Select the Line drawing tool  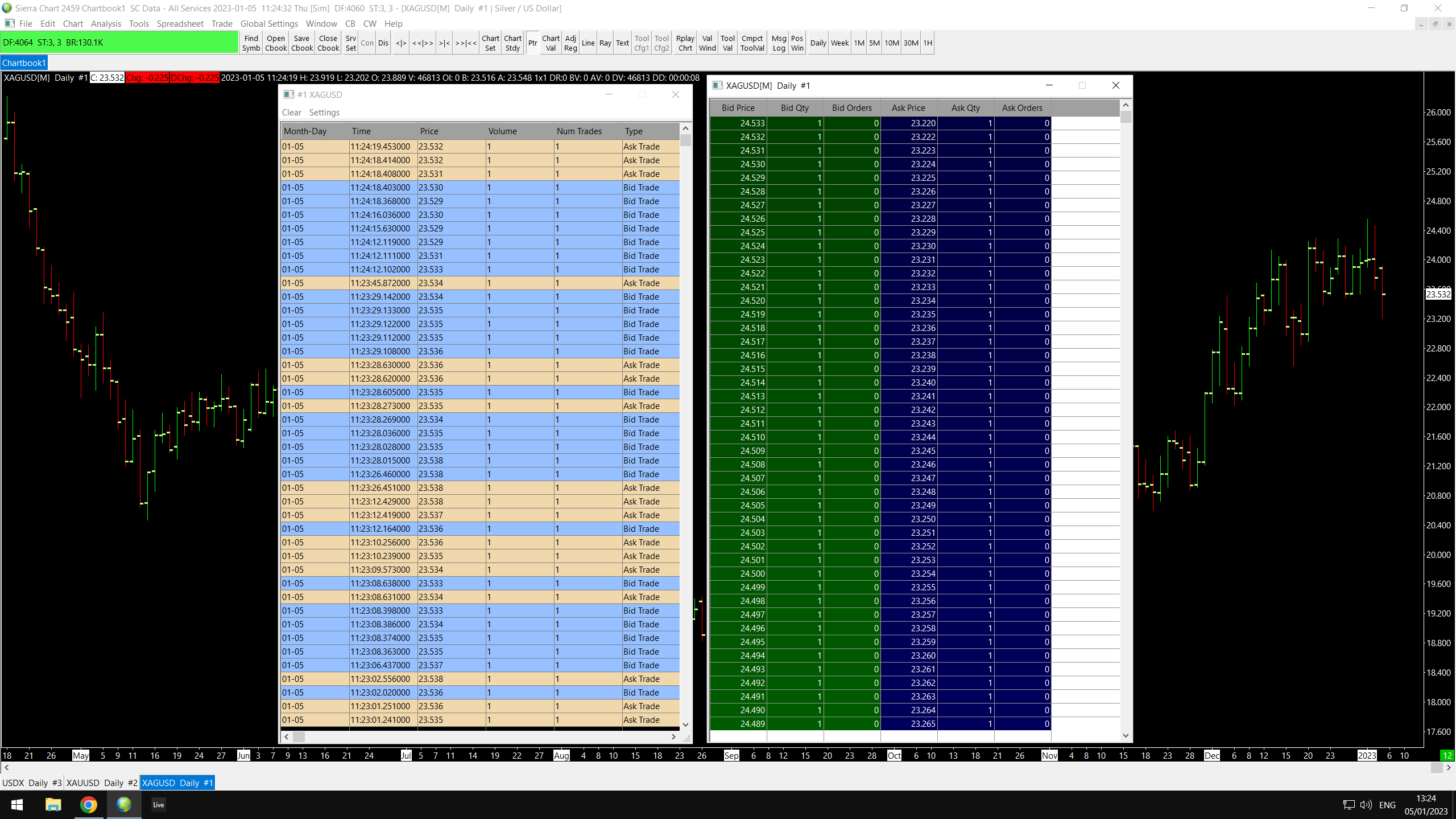(x=588, y=43)
